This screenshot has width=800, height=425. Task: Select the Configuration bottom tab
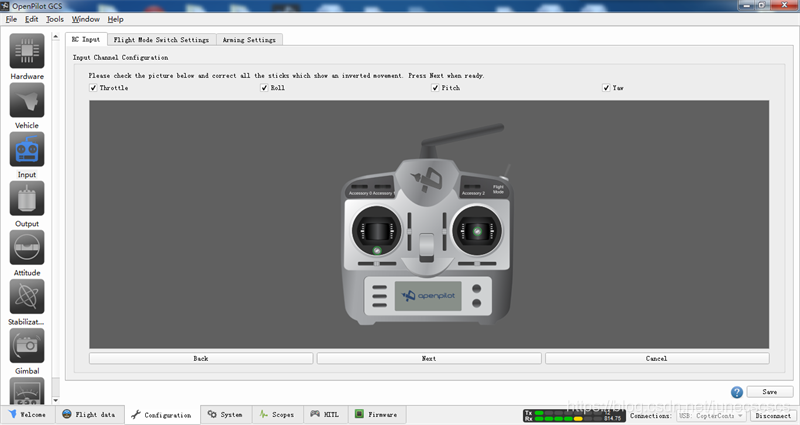point(162,415)
